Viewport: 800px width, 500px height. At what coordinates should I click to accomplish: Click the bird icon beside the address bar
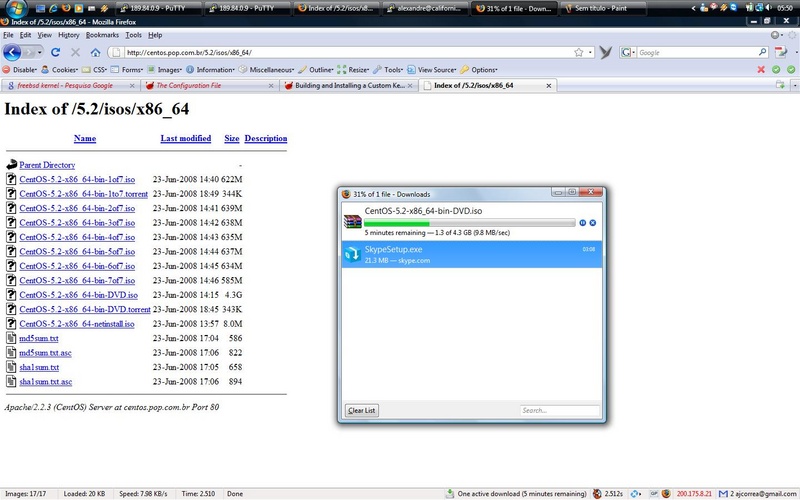tap(606, 52)
